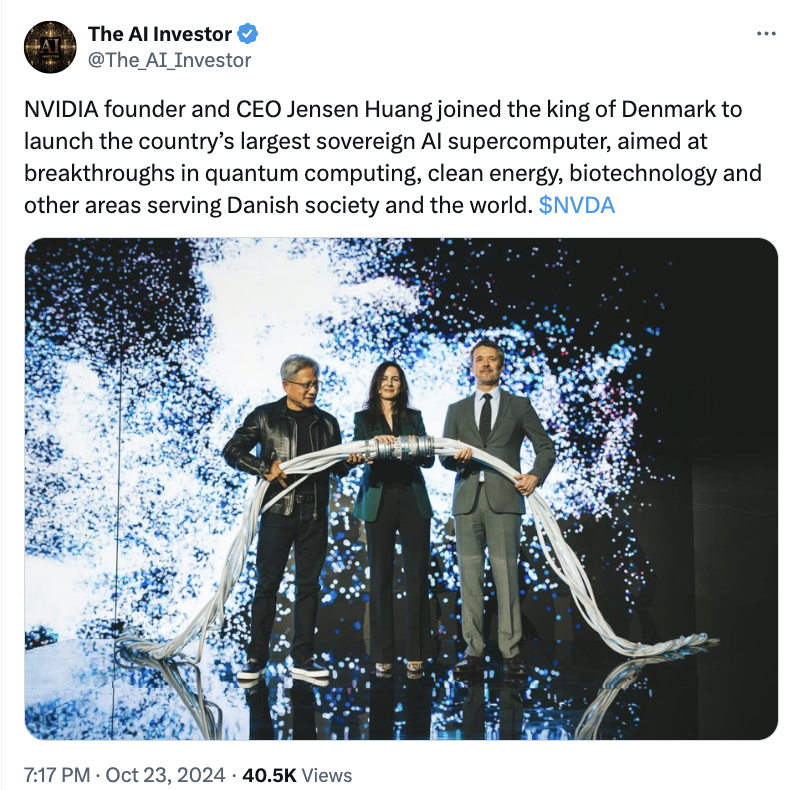Open the three-dot more options menu
794x790 pixels.
point(766,34)
